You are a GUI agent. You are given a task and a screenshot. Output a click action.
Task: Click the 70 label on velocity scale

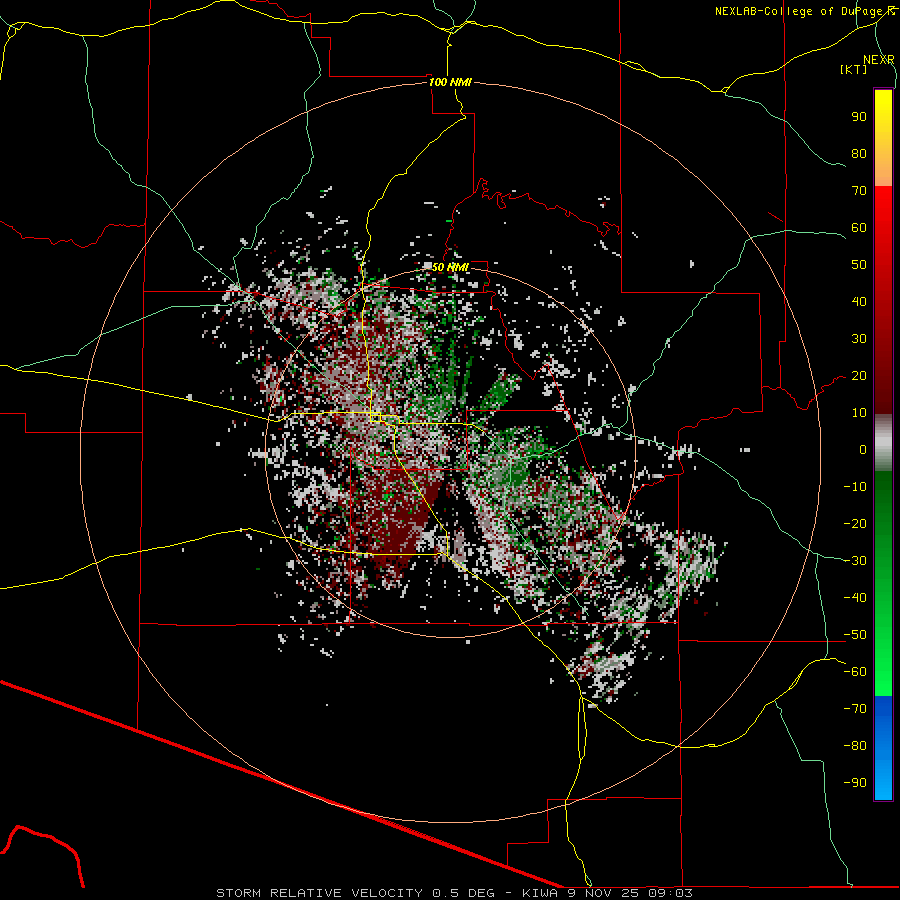click(859, 191)
